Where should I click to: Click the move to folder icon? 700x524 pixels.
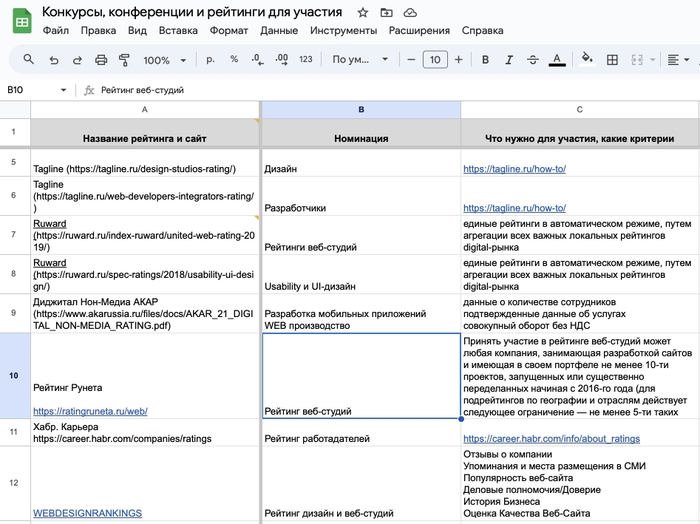(x=386, y=12)
